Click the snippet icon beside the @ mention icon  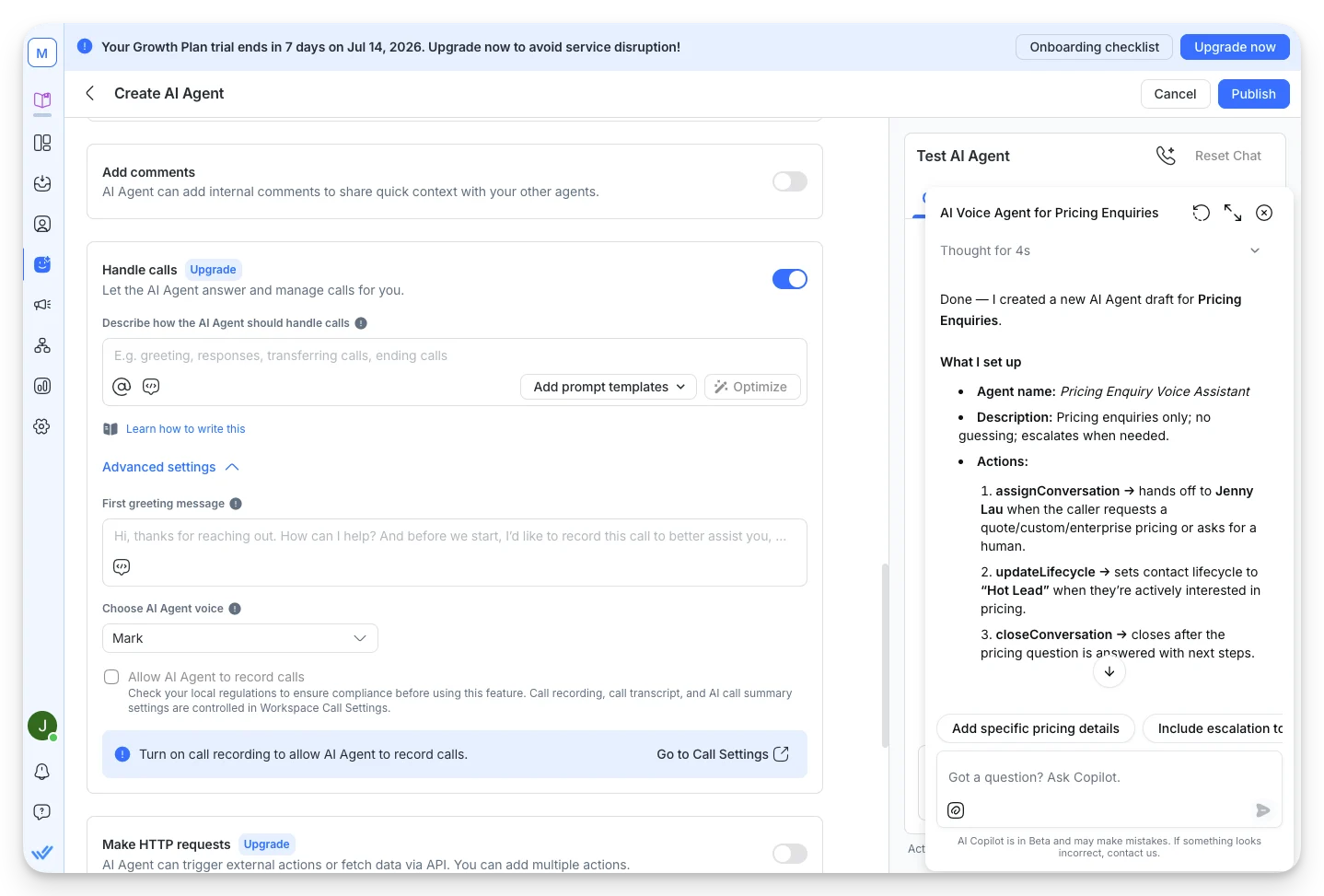pos(151,387)
